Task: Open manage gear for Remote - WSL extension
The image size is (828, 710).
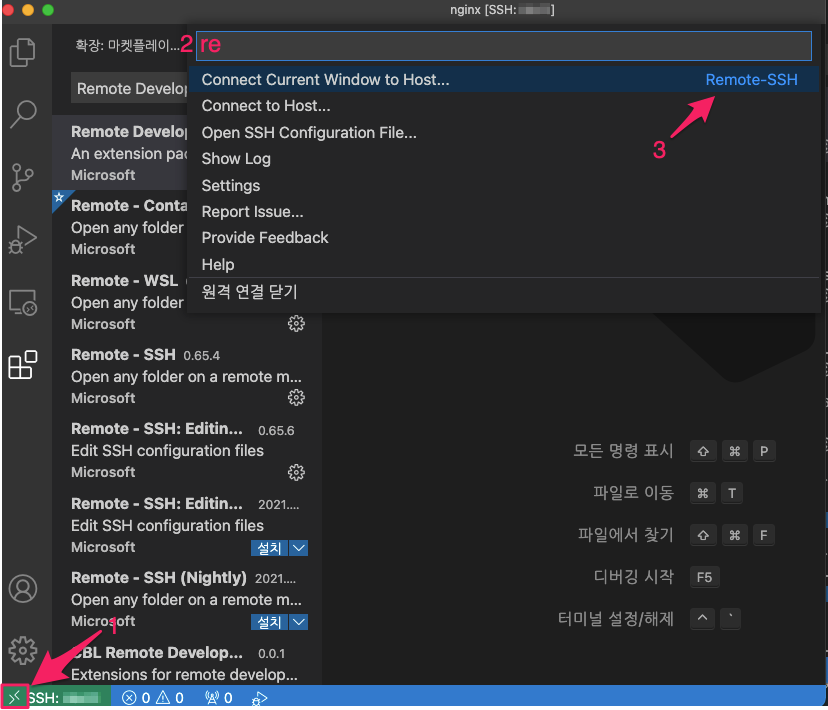Action: [x=296, y=323]
